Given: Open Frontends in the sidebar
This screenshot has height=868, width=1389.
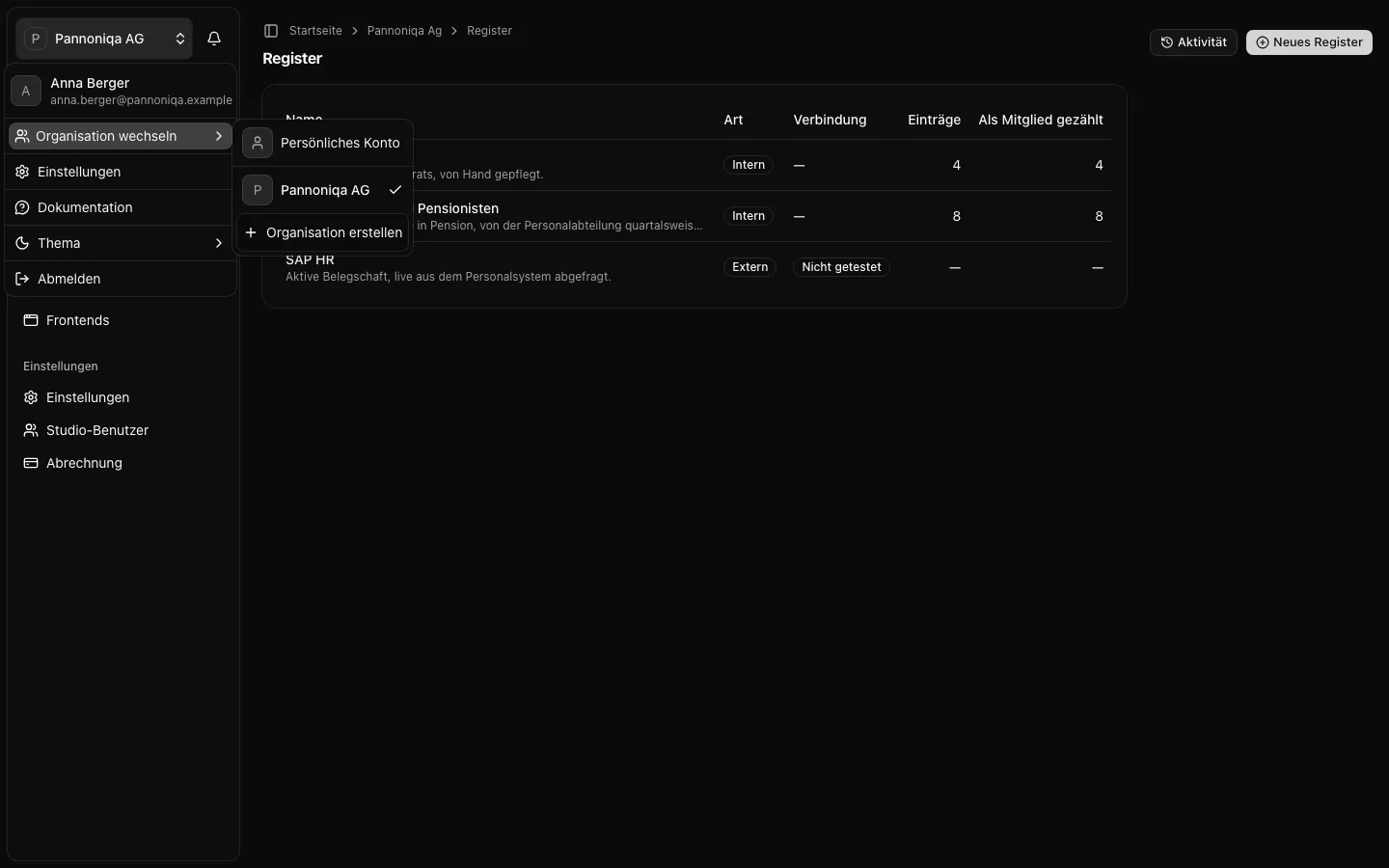Looking at the screenshot, I should (x=123, y=320).
